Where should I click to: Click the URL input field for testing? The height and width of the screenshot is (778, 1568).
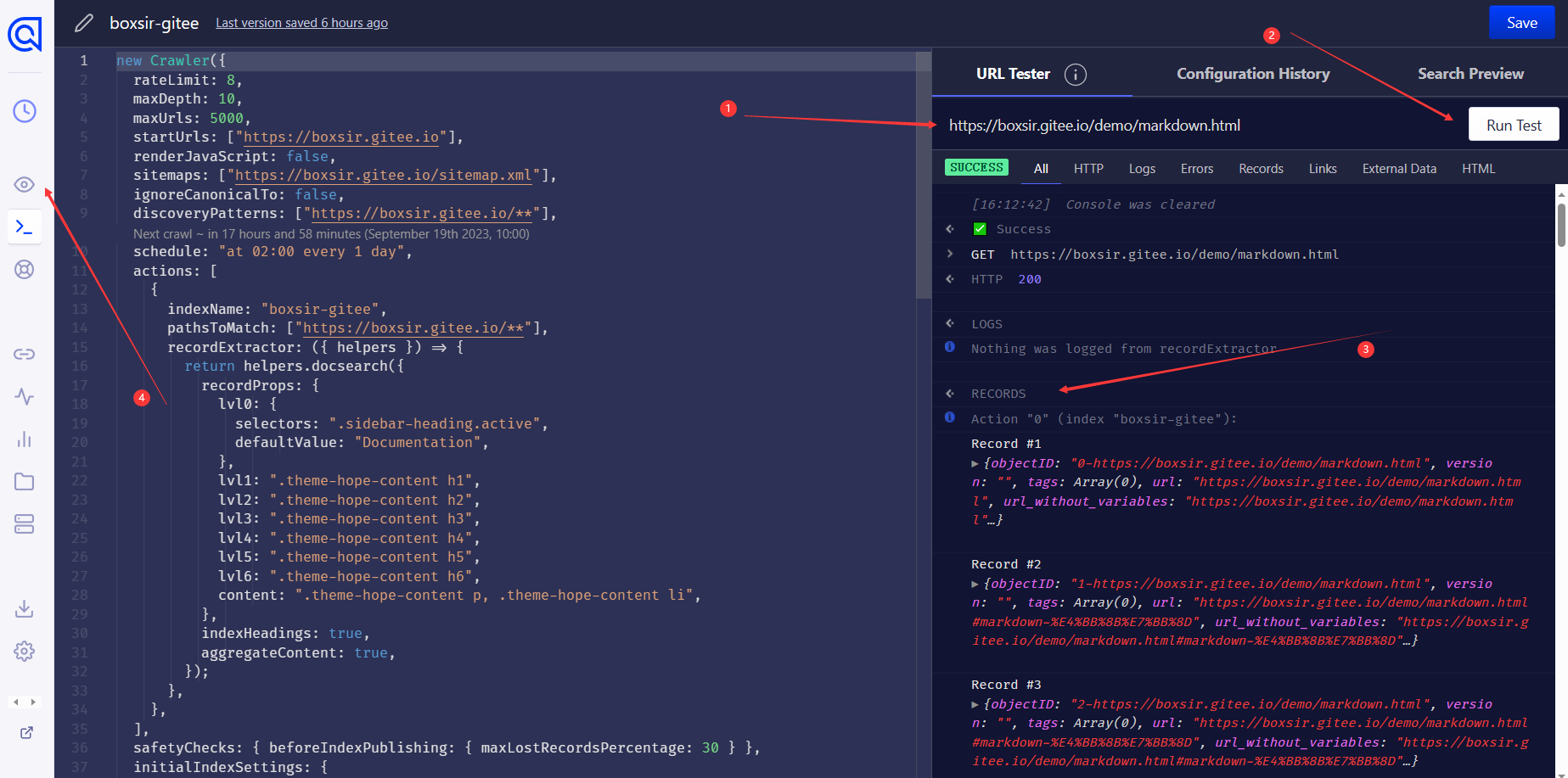point(1197,125)
